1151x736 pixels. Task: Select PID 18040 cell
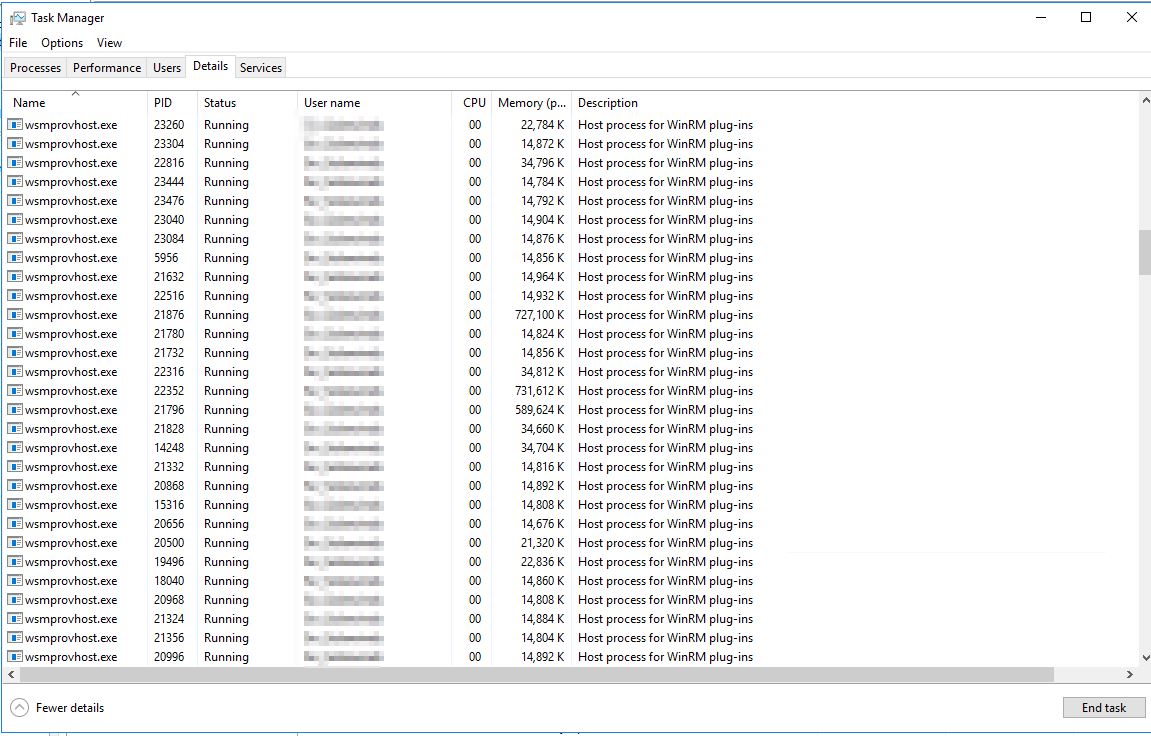pyautogui.click(x=169, y=581)
